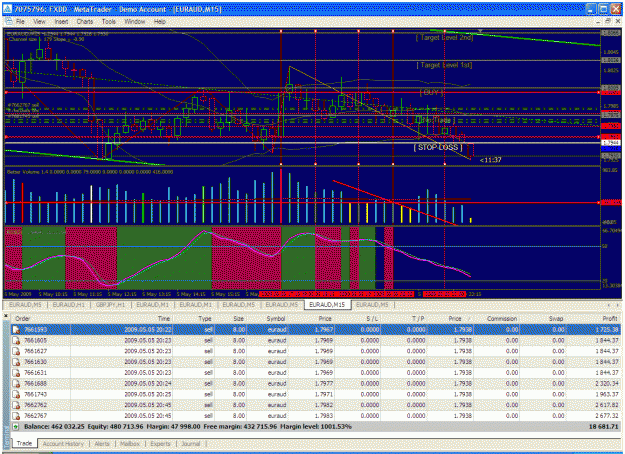Click the profit value 1 725.38
The height and width of the screenshot is (454, 625).
(607, 330)
